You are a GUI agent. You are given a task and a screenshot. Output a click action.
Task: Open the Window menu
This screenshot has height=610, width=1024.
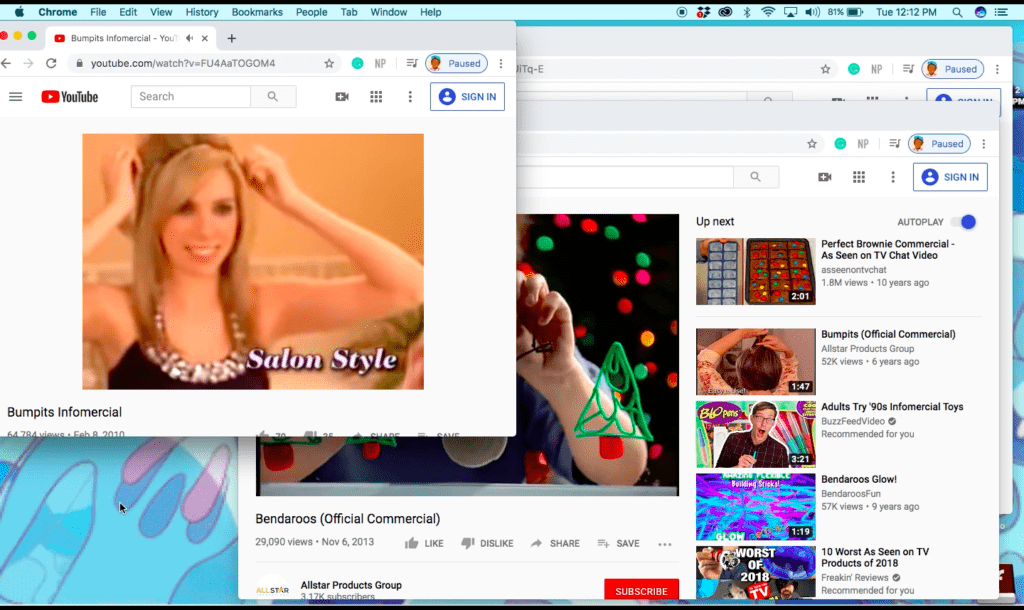click(x=389, y=12)
